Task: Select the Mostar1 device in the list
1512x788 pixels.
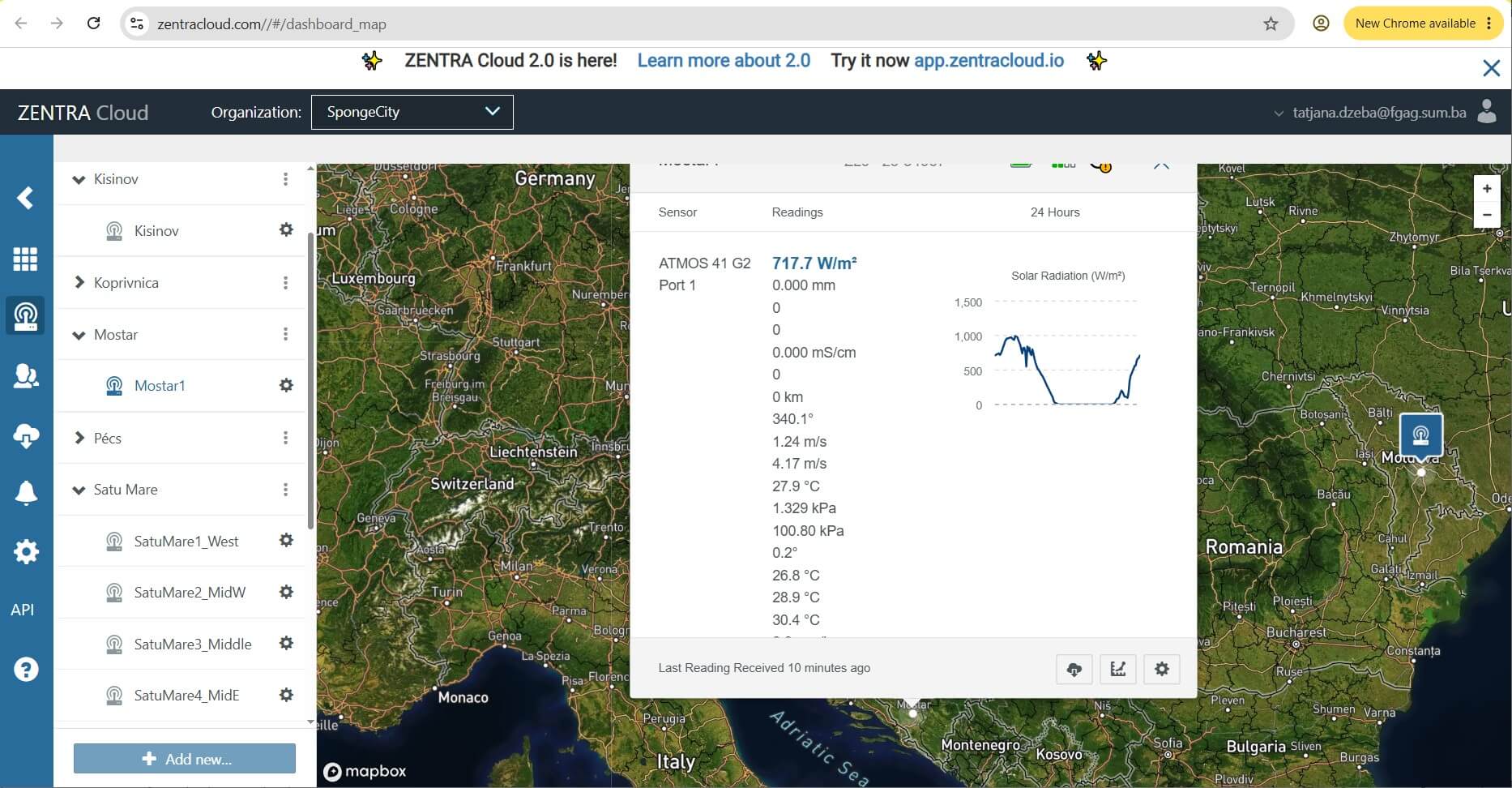Action: point(160,386)
